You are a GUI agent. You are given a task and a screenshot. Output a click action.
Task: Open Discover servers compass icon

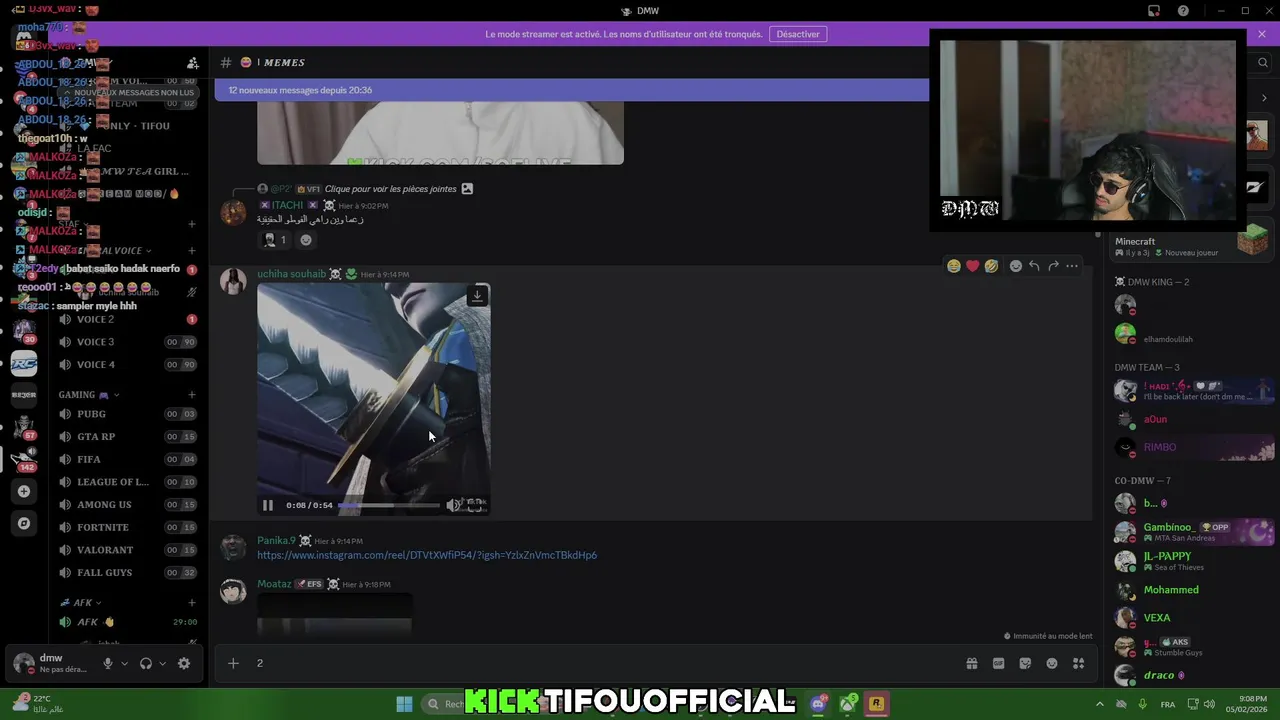tap(24, 523)
